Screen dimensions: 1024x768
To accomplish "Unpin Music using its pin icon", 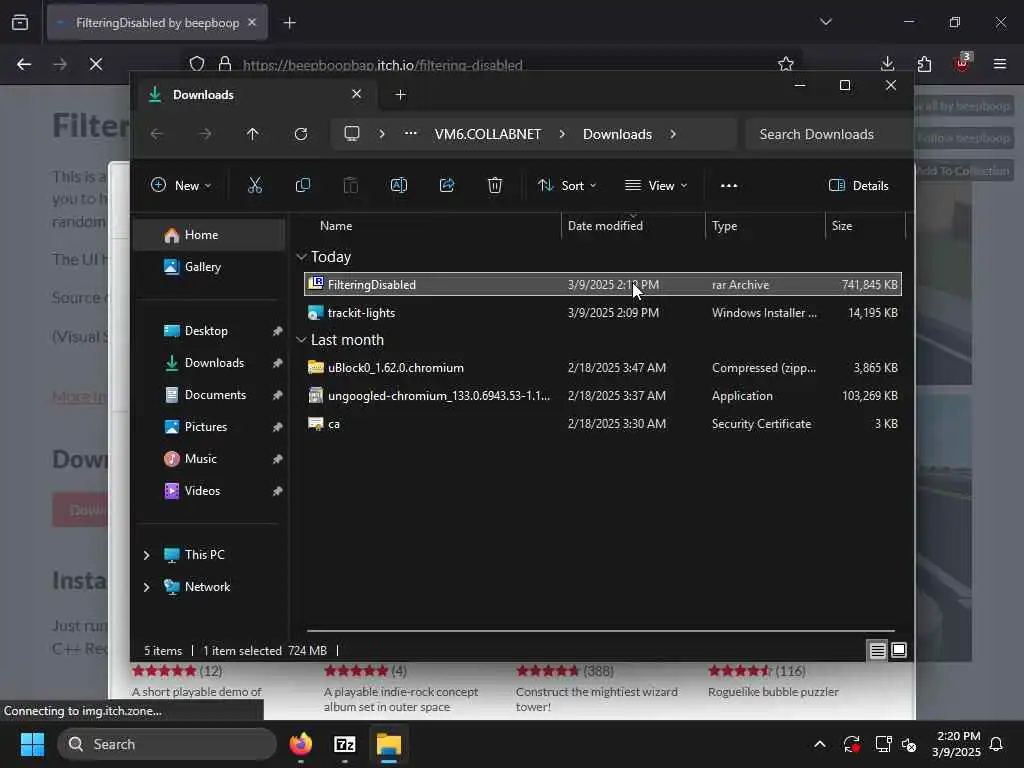I will [278, 459].
